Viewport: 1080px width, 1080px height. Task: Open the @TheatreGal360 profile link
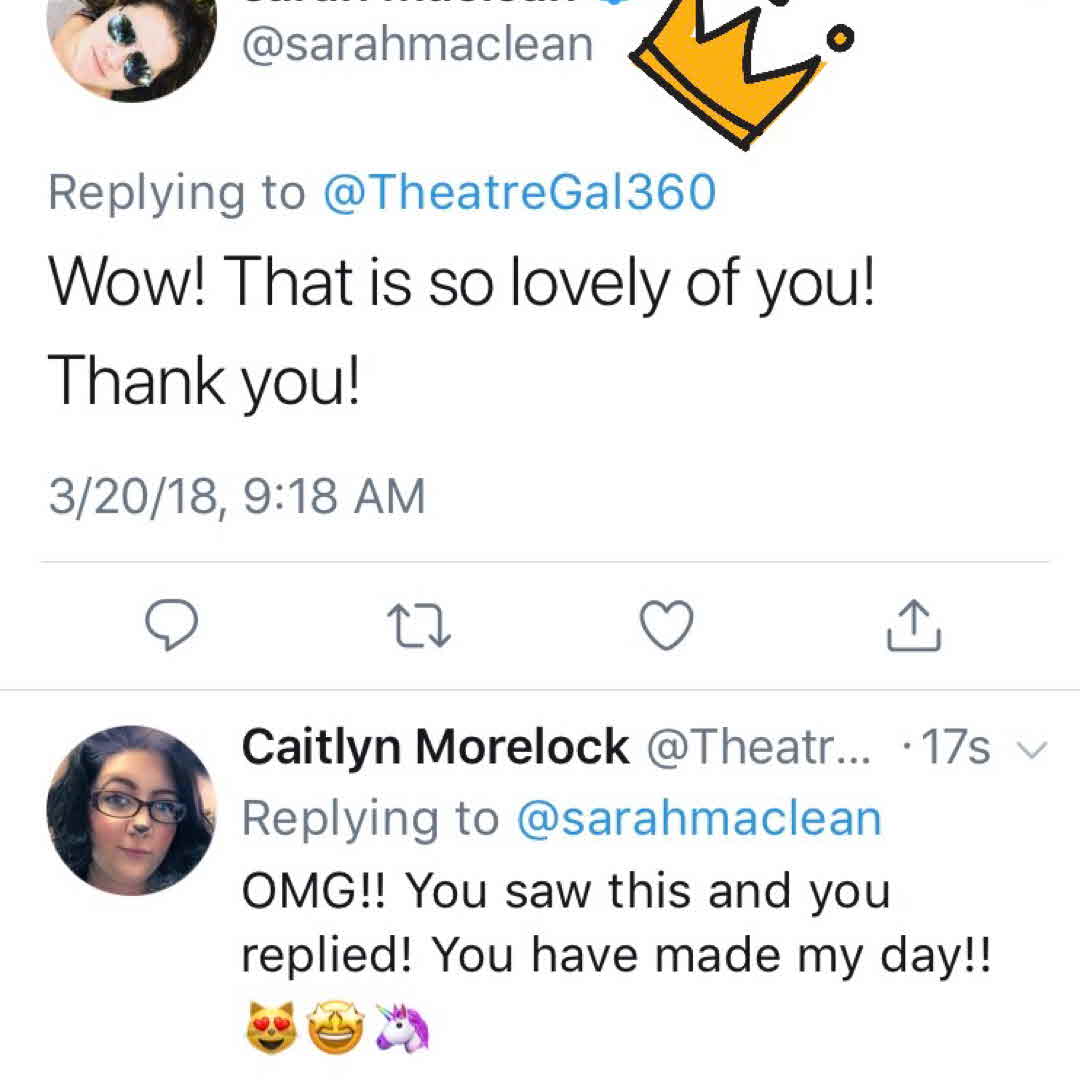518,192
